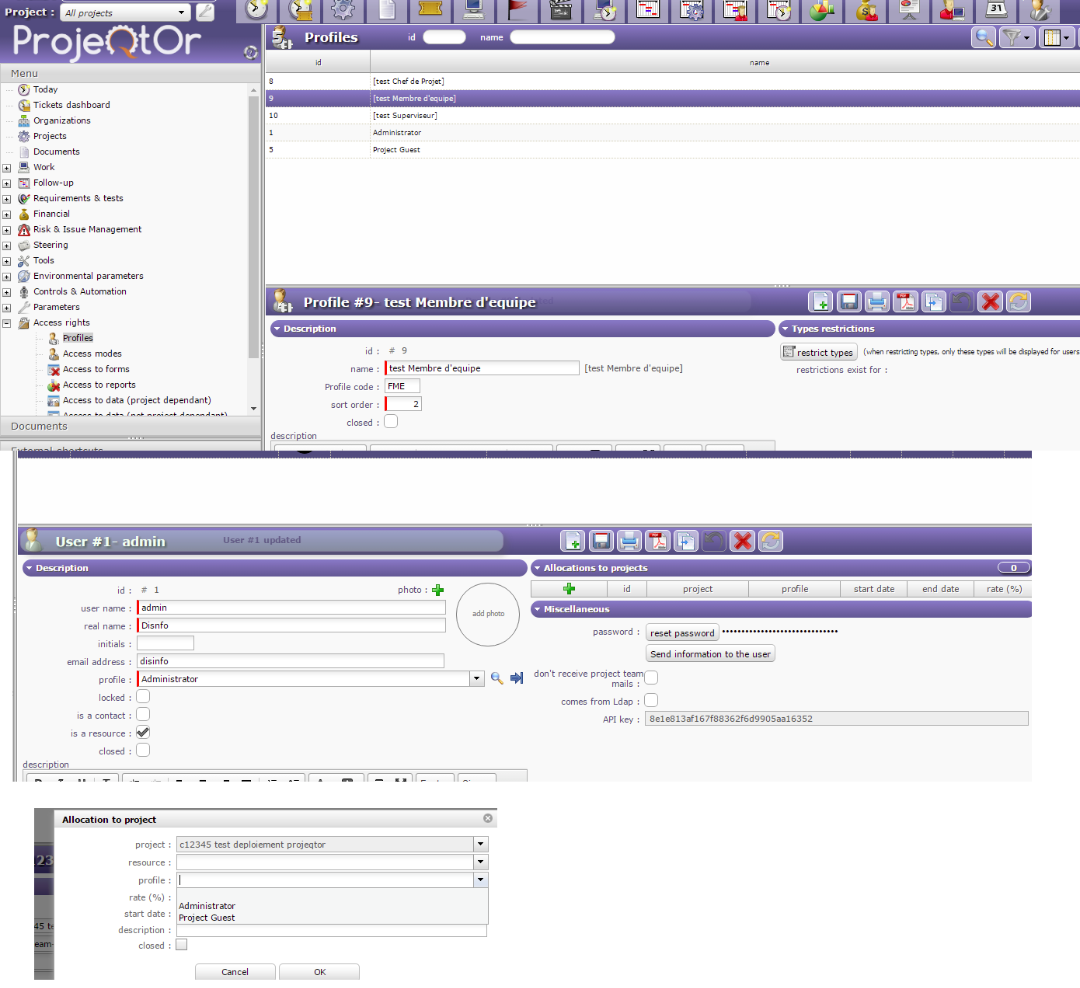Print the user record with the printer icon

pyautogui.click(x=629, y=541)
